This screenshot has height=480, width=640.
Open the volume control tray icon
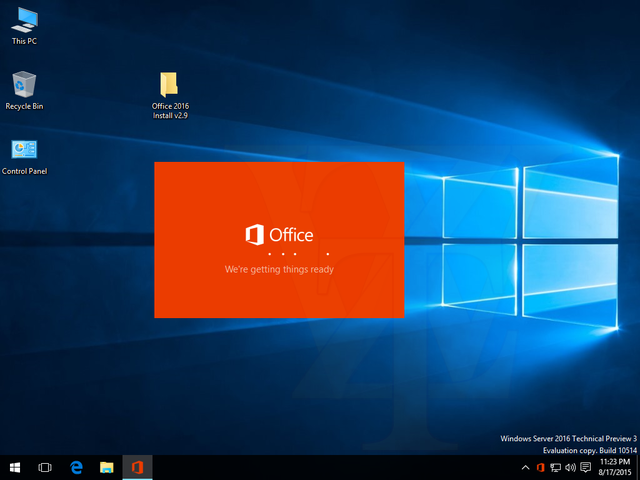[570, 468]
